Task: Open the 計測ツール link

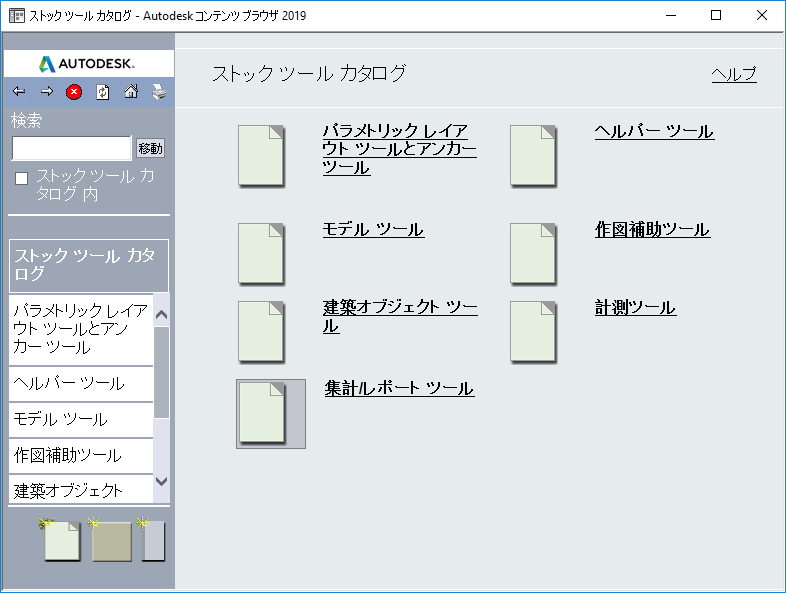Action: tap(635, 307)
